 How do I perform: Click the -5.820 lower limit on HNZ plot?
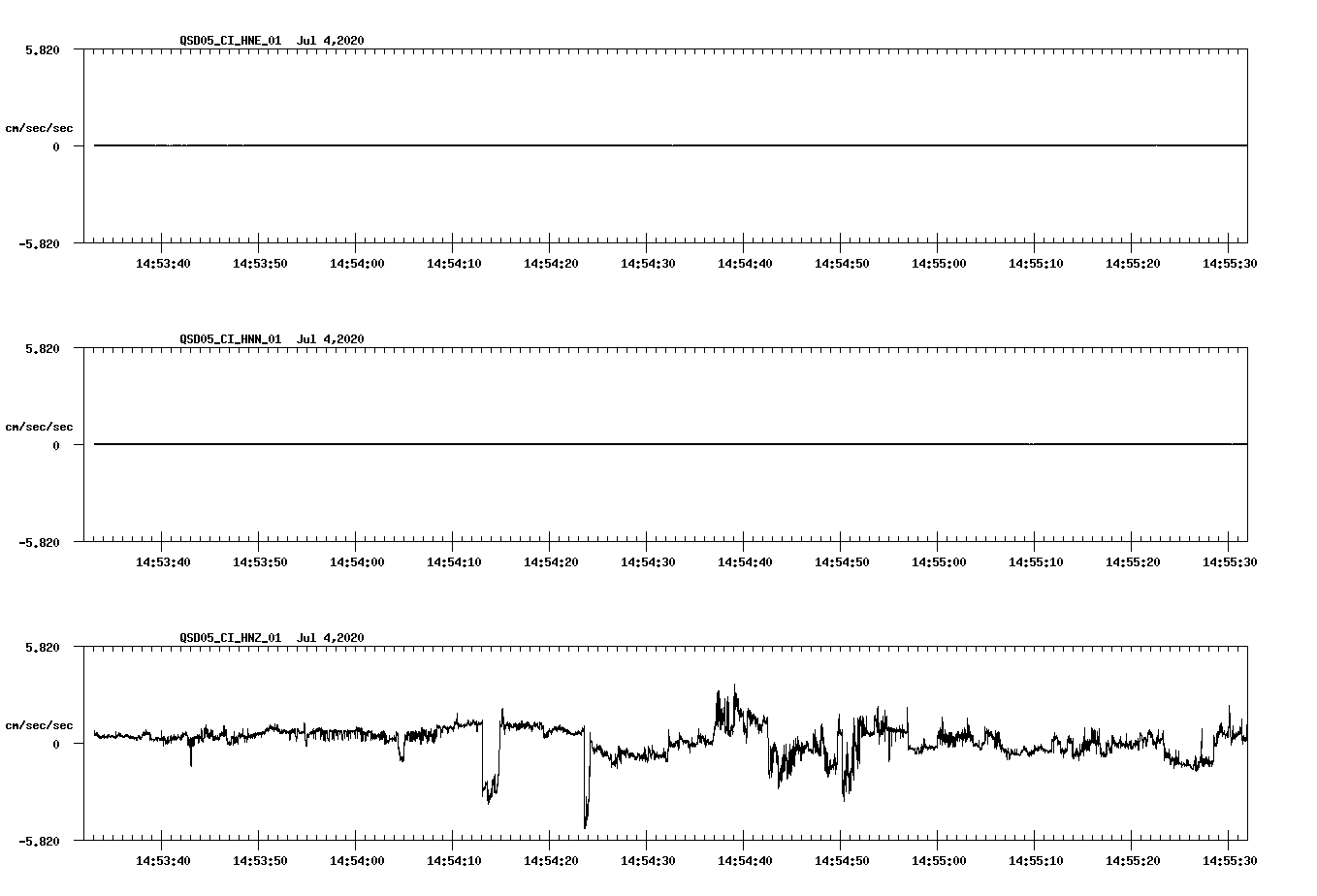pyautogui.click(x=39, y=841)
